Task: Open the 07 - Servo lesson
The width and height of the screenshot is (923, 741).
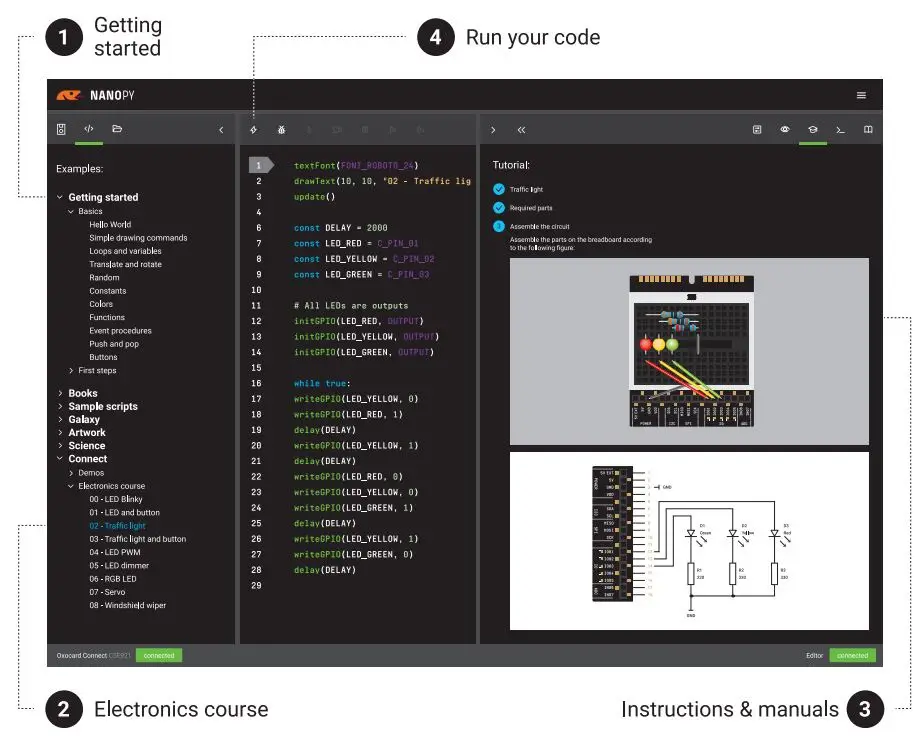Action: 107,592
